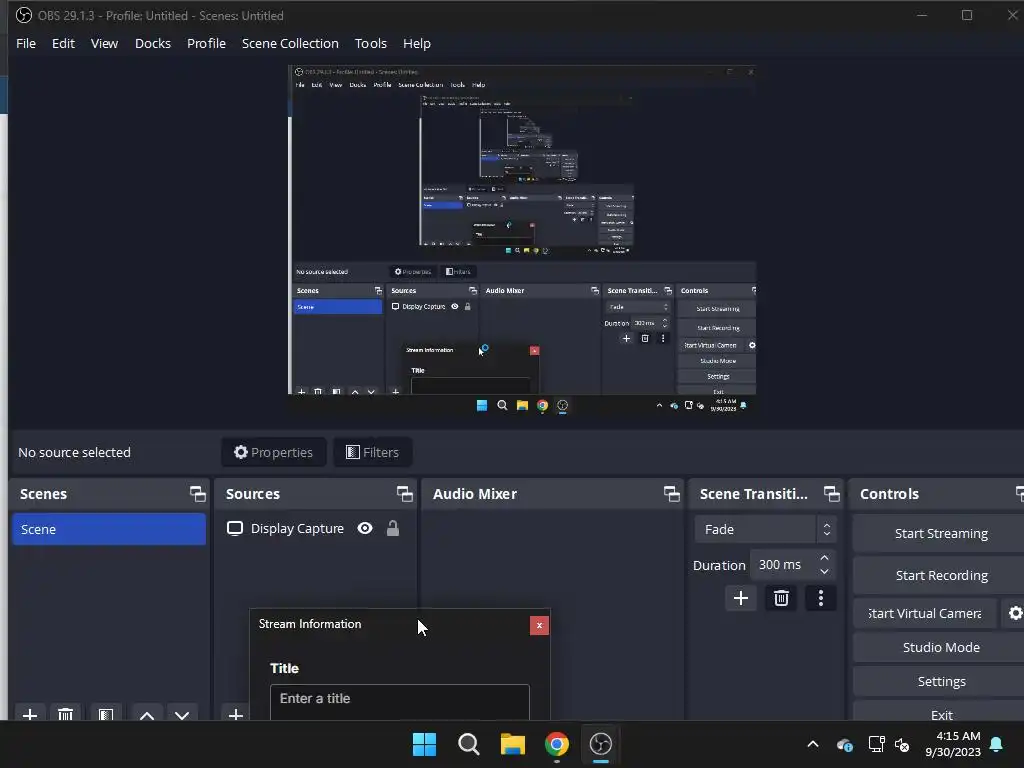Open scene filters icon in Scenes toolbar
1024x768 pixels.
(106, 714)
